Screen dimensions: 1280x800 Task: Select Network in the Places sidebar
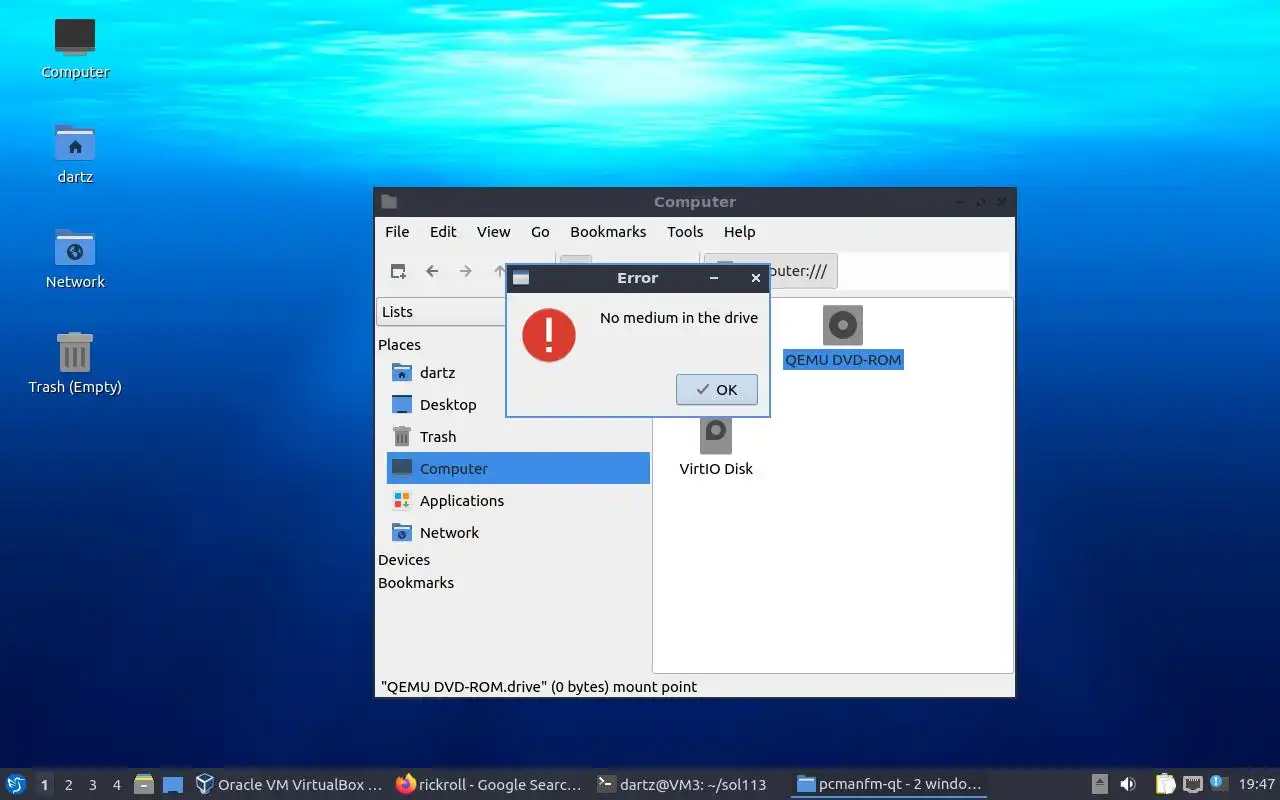point(518,533)
